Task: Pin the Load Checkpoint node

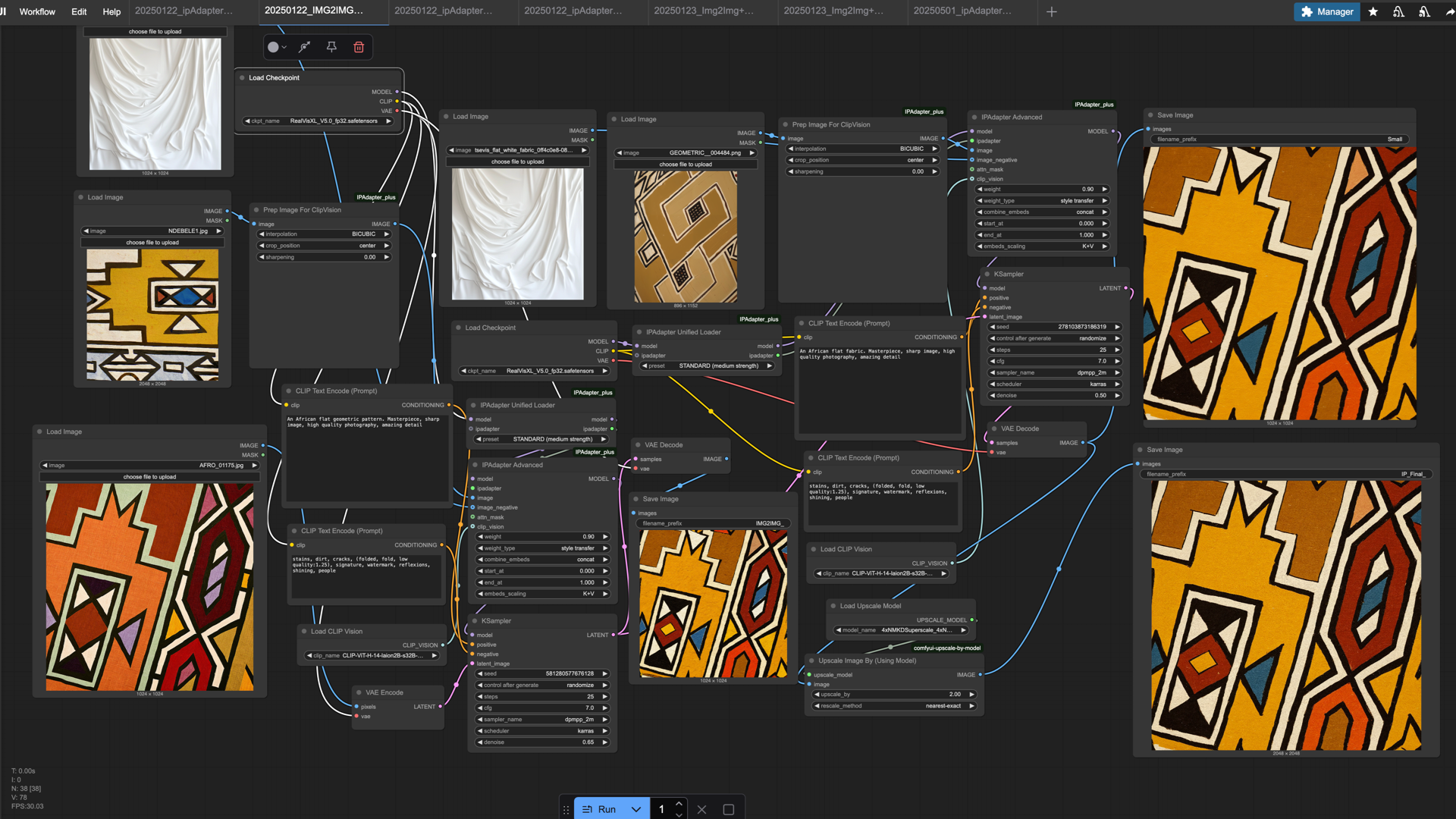Action: click(x=331, y=46)
